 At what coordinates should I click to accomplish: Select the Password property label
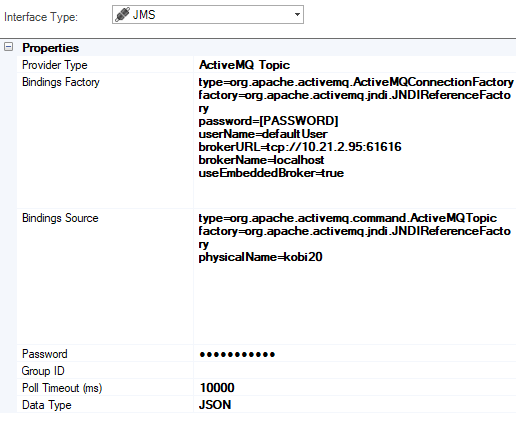45,354
